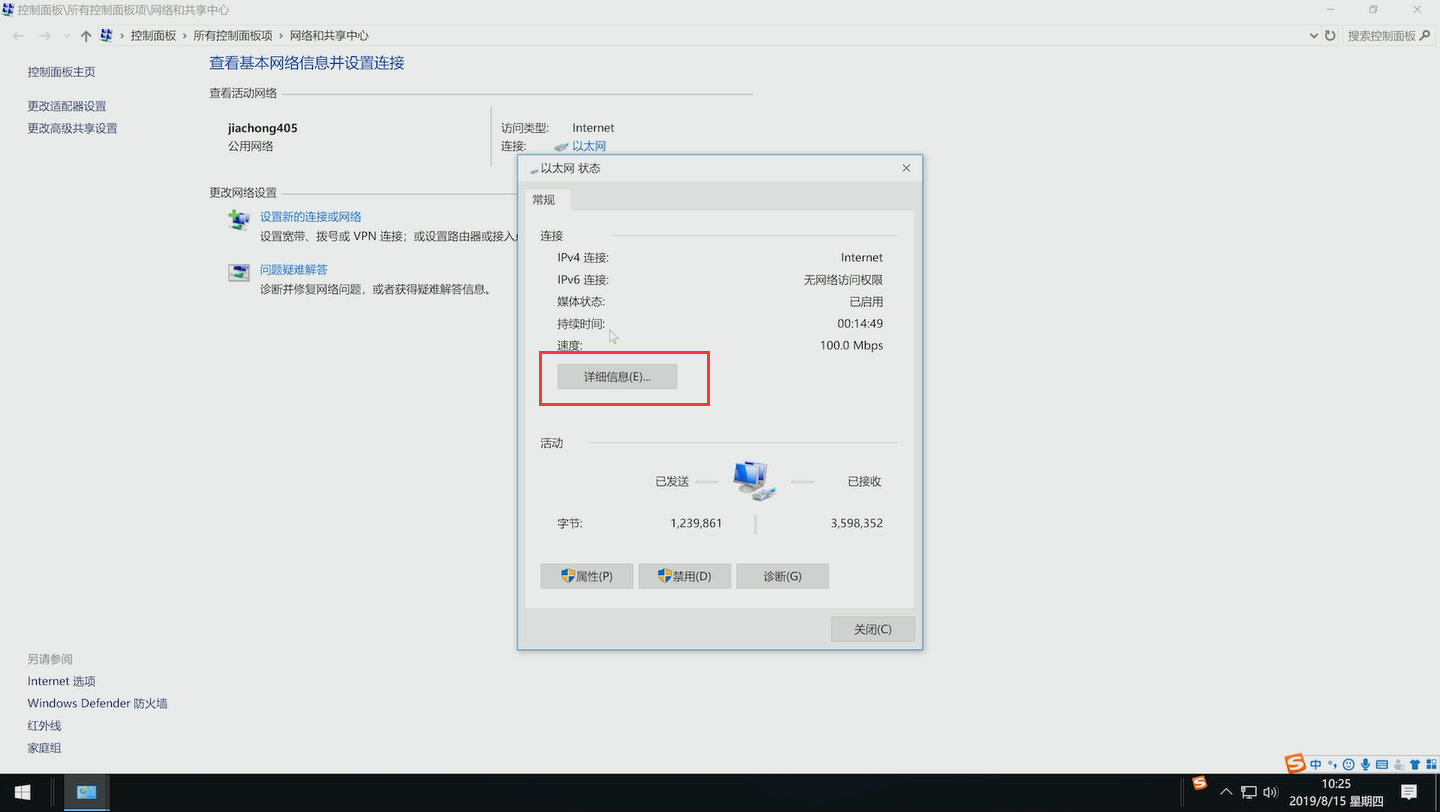This screenshot has height=812, width=1440.
Task: Click the Forward arrow in navigation bar
Action: (x=44, y=36)
